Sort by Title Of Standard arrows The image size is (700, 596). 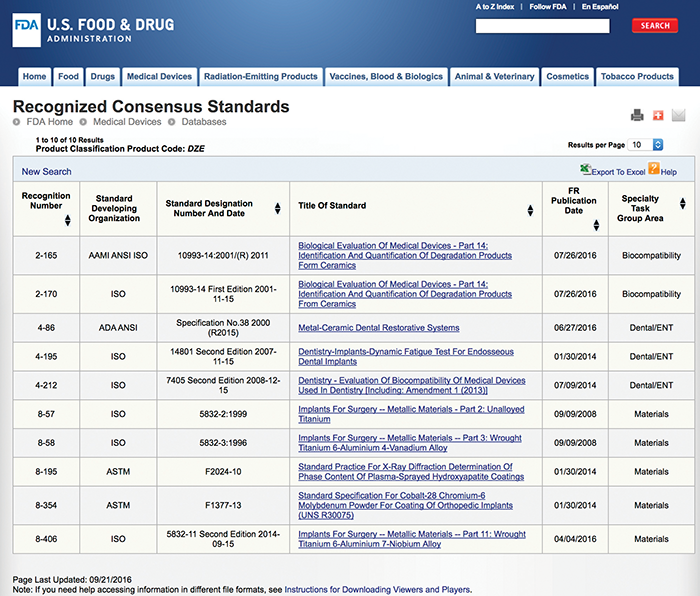click(x=529, y=210)
